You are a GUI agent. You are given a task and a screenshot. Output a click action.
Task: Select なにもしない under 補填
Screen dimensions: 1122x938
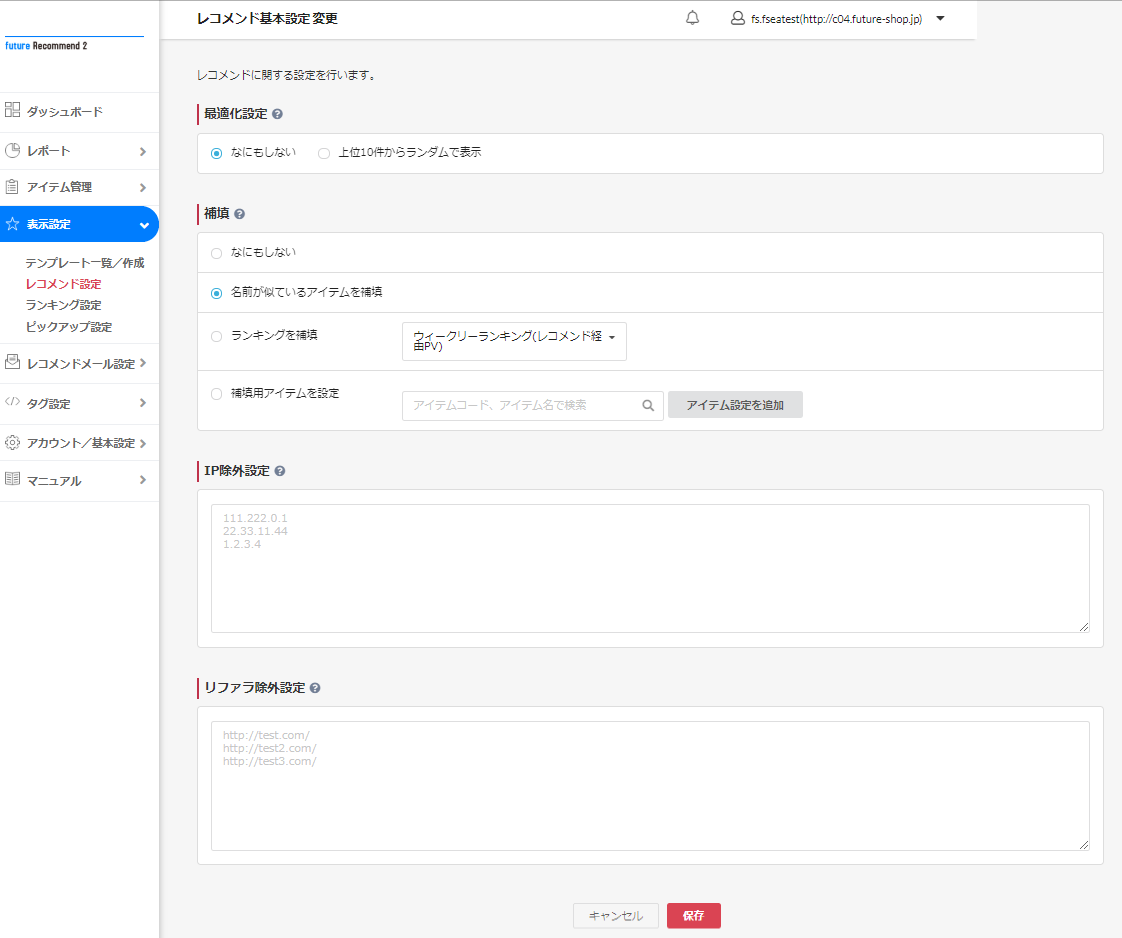pos(217,253)
